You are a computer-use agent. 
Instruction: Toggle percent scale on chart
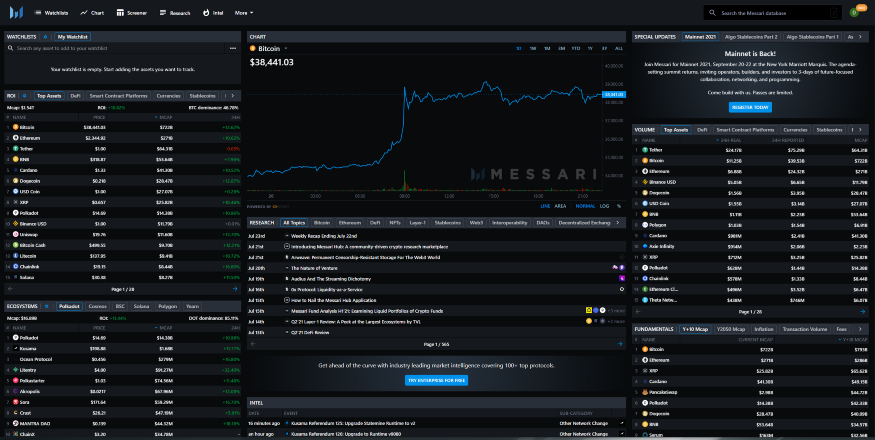[618, 206]
